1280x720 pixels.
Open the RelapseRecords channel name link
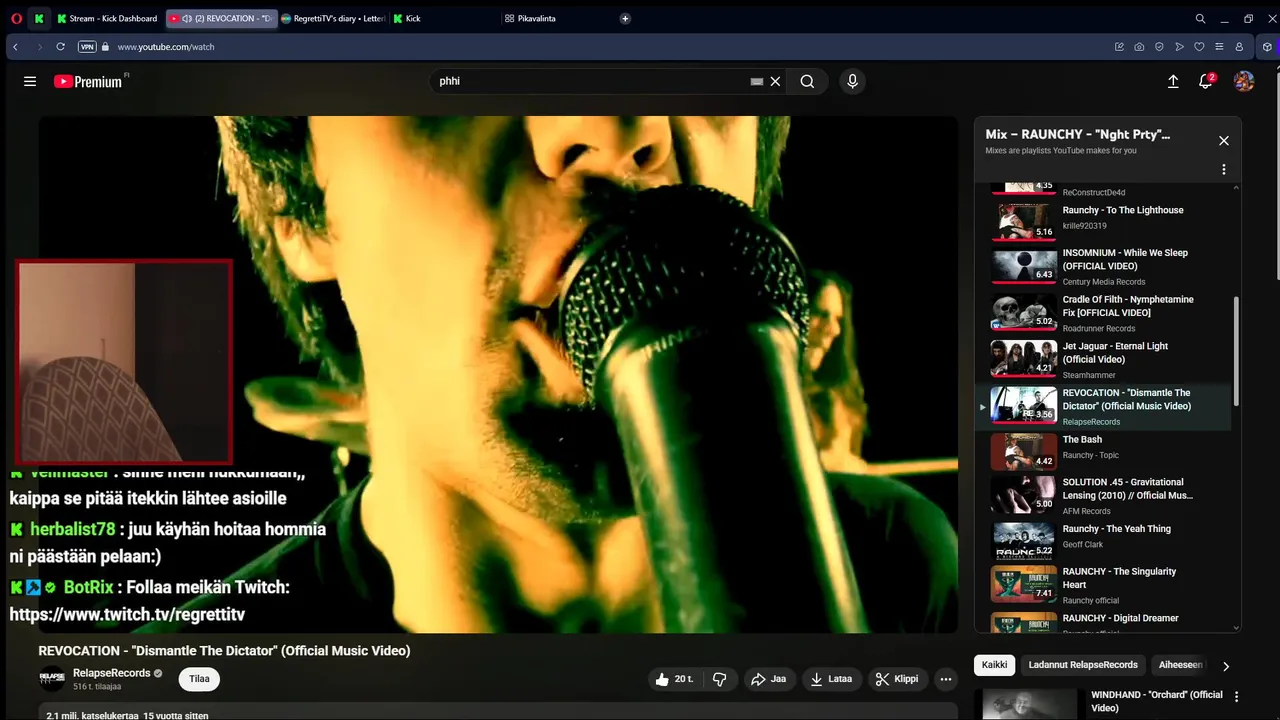(x=111, y=673)
